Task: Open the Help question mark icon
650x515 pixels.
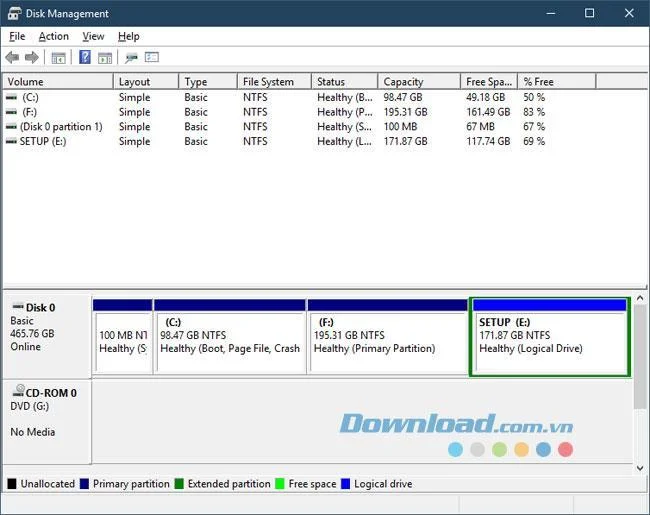Action: (85, 57)
